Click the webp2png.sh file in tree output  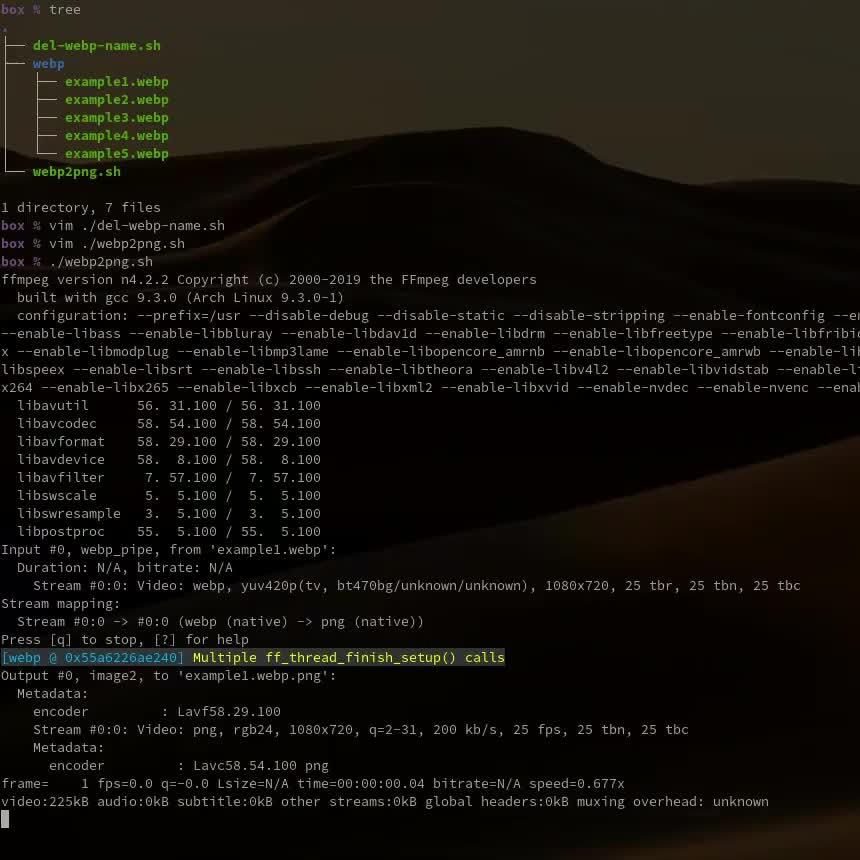click(x=76, y=172)
